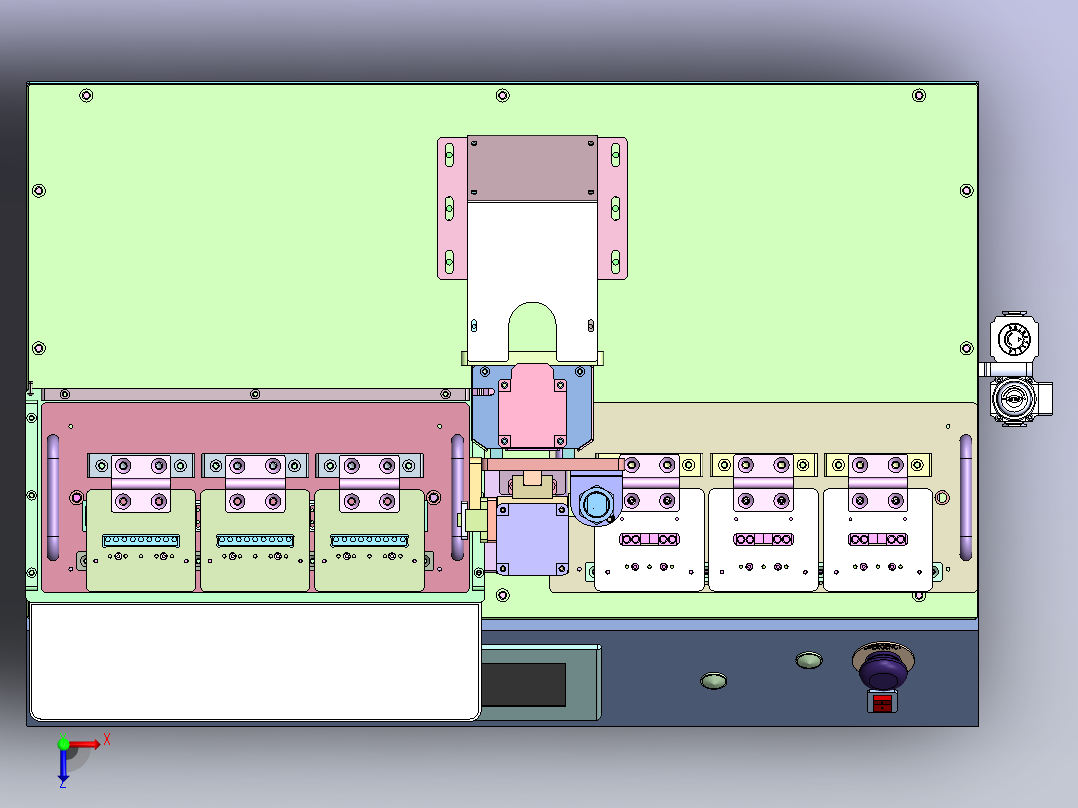Pick the blue hex nut fitting
The width and height of the screenshot is (1078, 808).
coord(595,505)
